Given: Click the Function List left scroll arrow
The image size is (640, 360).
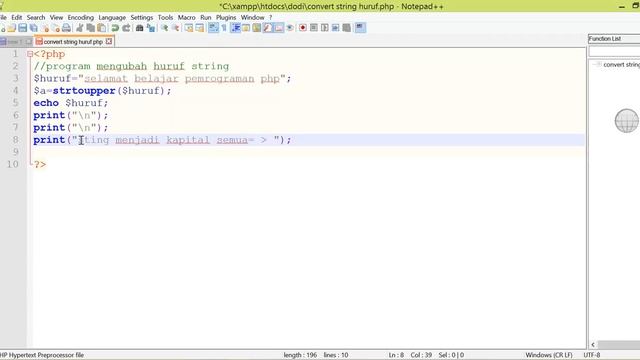Looking at the screenshot, I should (593, 344).
